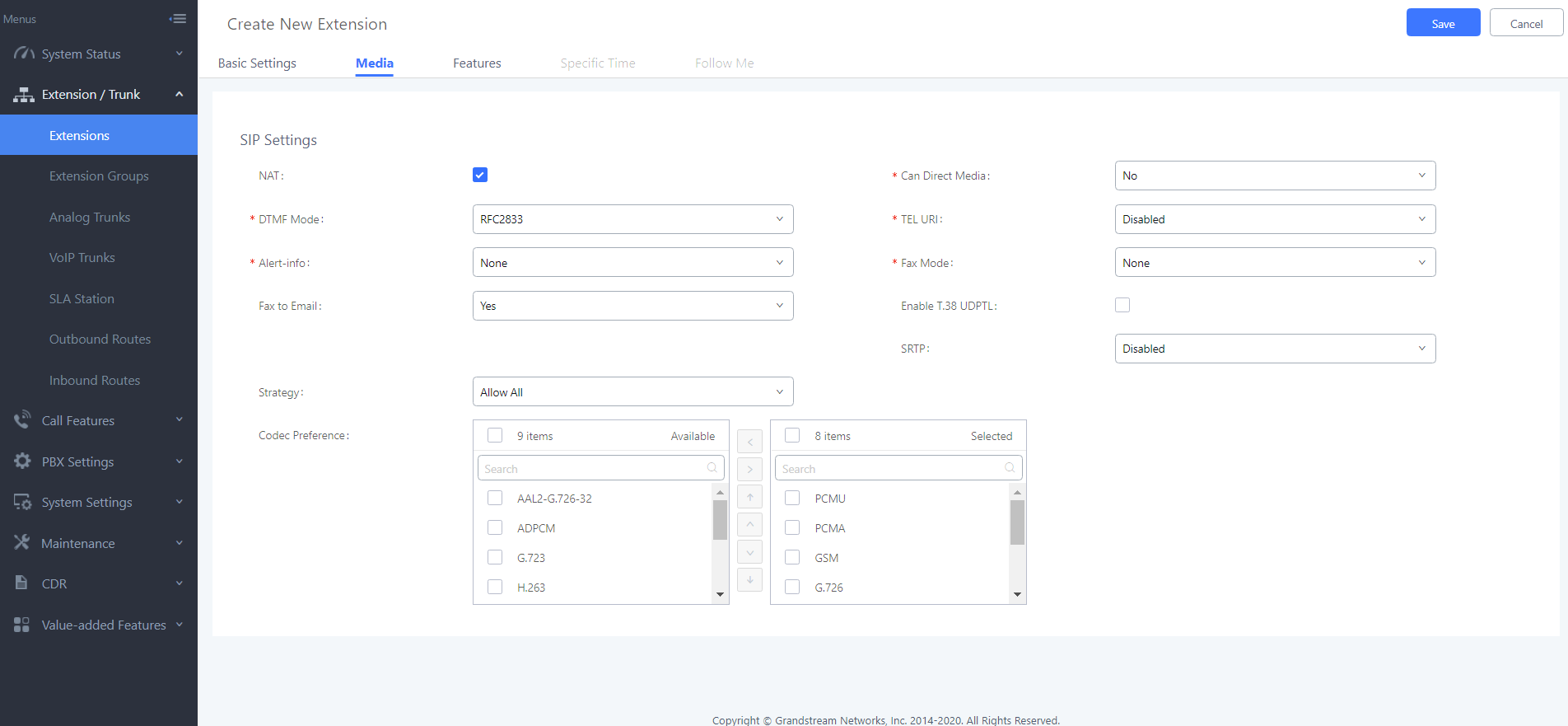Screen dimensions: 1568x726
Task: Open the SRTP dropdown
Action: click(x=1274, y=349)
